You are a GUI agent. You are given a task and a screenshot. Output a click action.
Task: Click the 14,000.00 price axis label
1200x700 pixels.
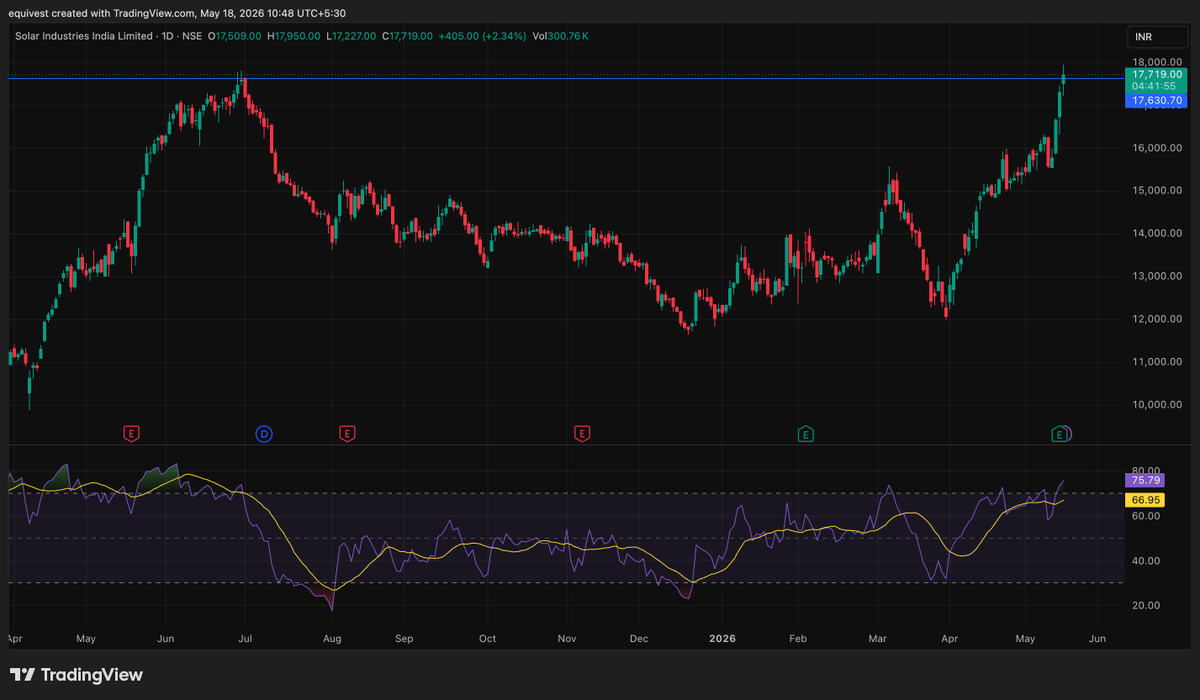pos(1157,234)
